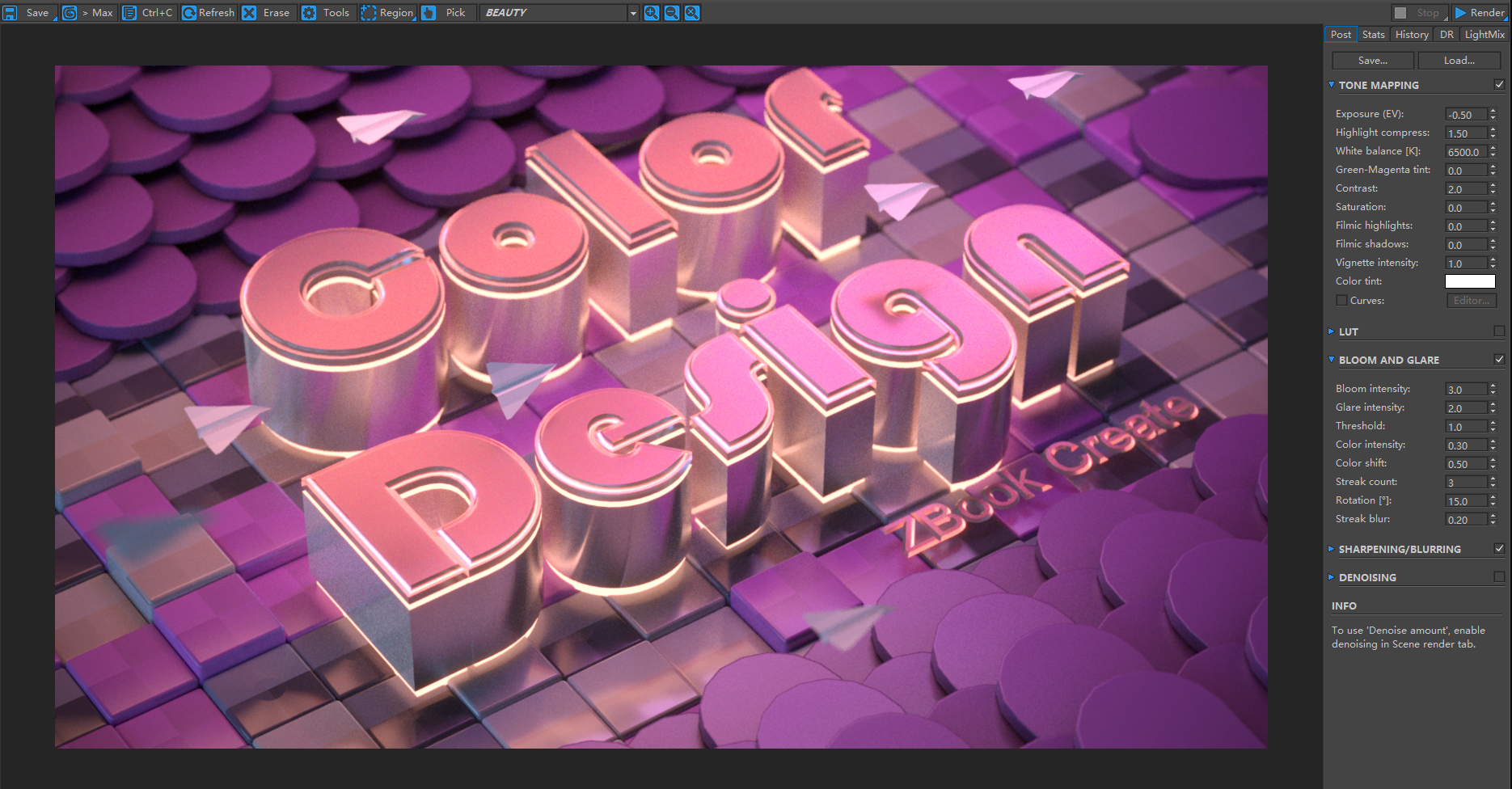Image resolution: width=1512 pixels, height=789 pixels.
Task: Open the Curves Editor... button
Action: point(1472,301)
